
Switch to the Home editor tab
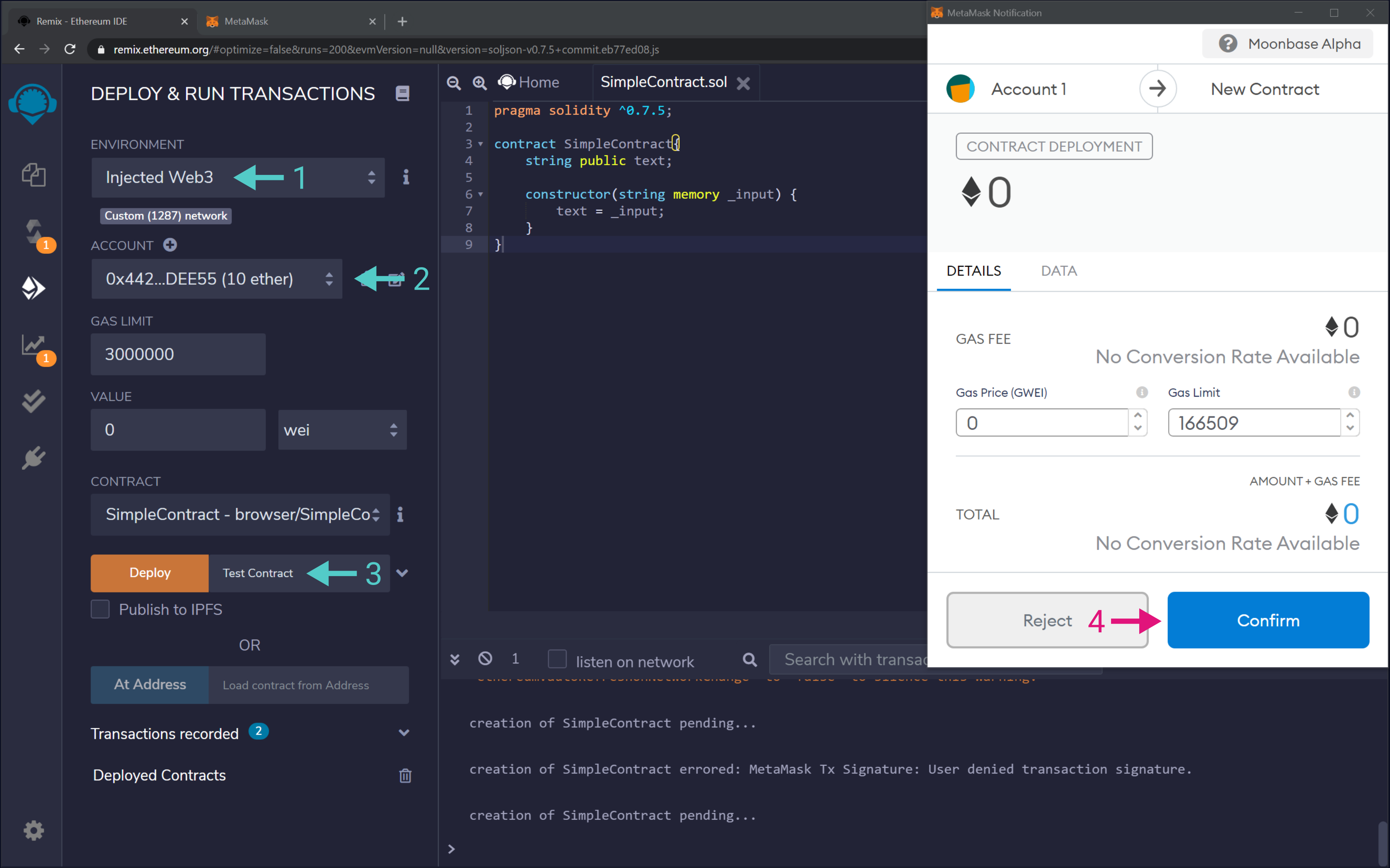[529, 83]
